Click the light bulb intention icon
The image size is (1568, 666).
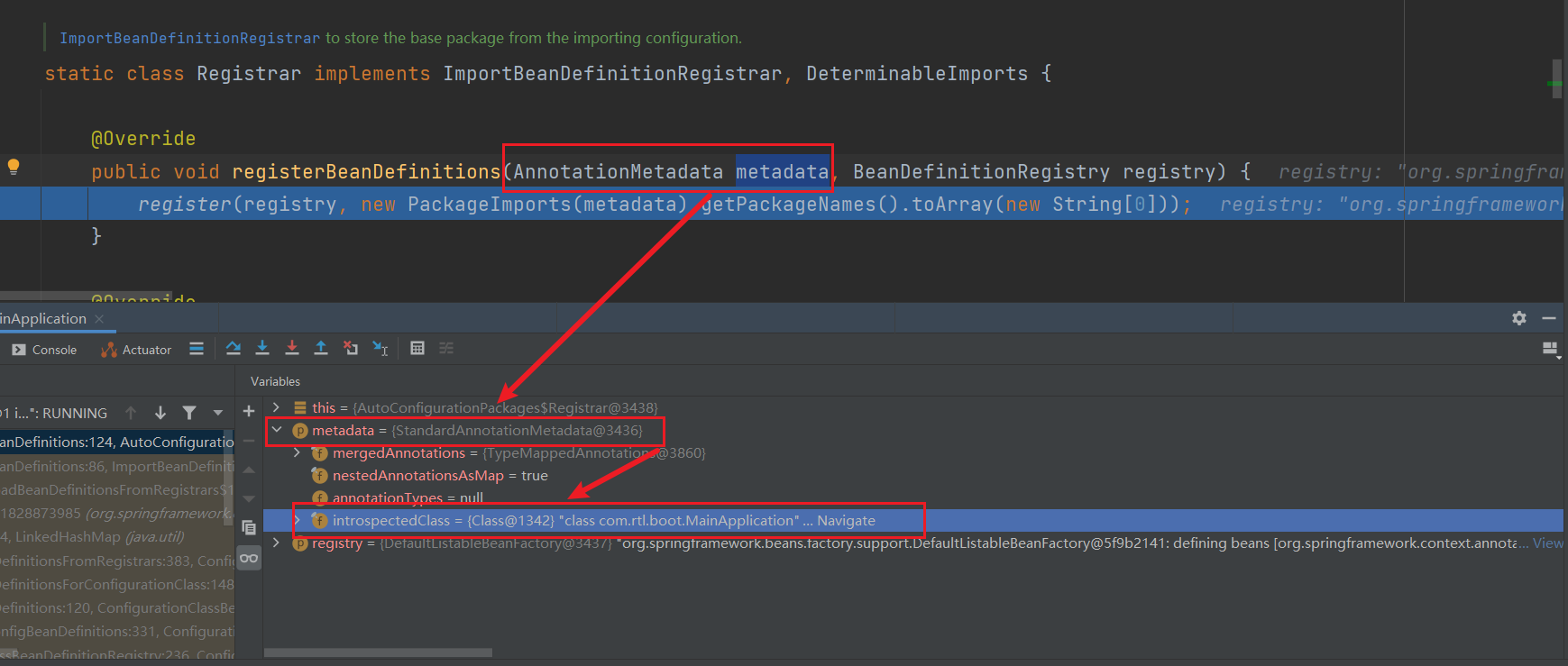[14, 167]
